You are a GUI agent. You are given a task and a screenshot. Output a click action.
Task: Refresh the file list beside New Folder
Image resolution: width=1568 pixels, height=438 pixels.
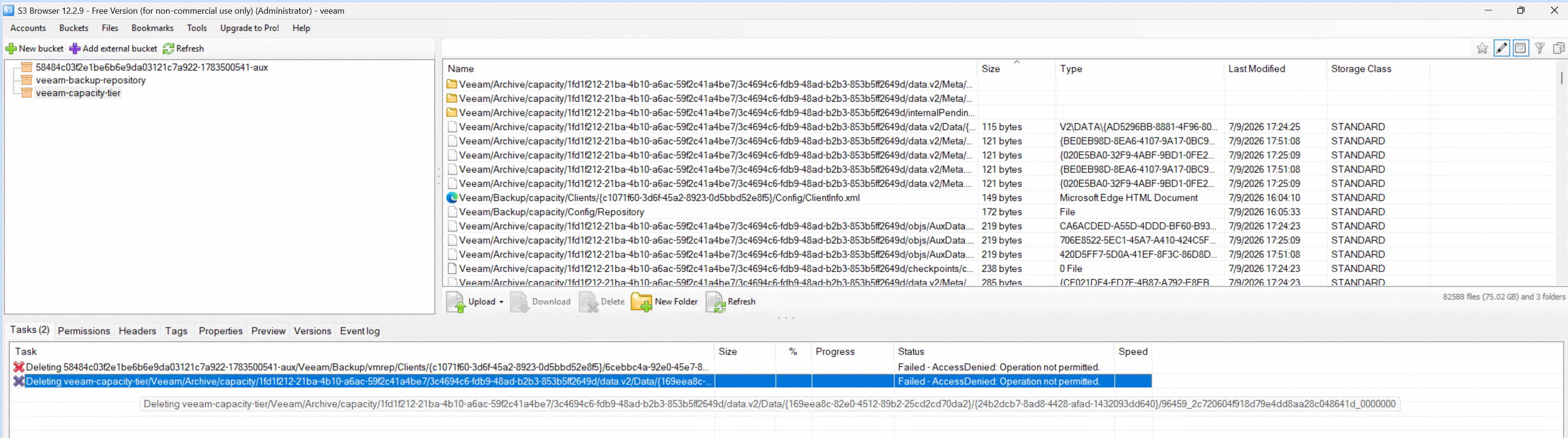click(x=730, y=302)
